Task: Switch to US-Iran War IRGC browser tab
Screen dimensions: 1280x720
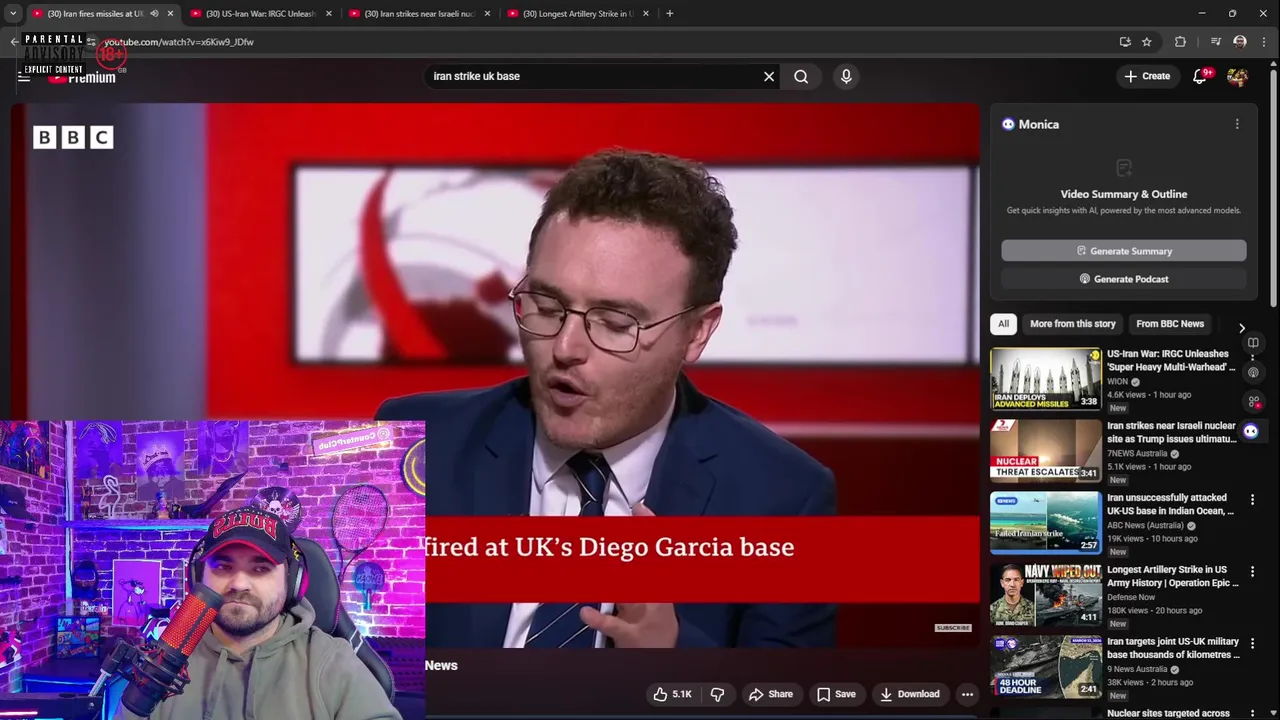Action: coord(260,13)
